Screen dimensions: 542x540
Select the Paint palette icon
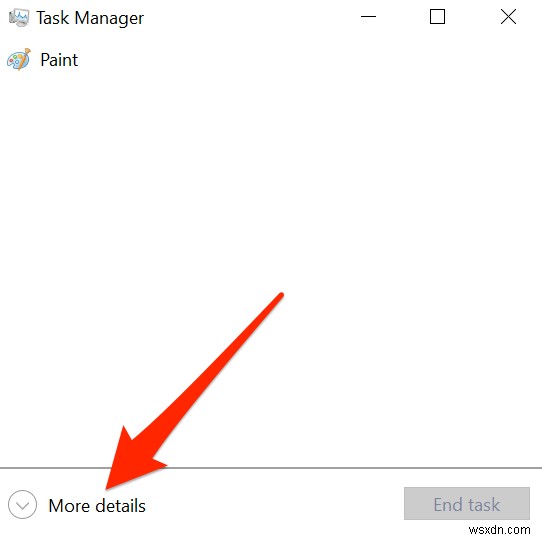coord(19,59)
